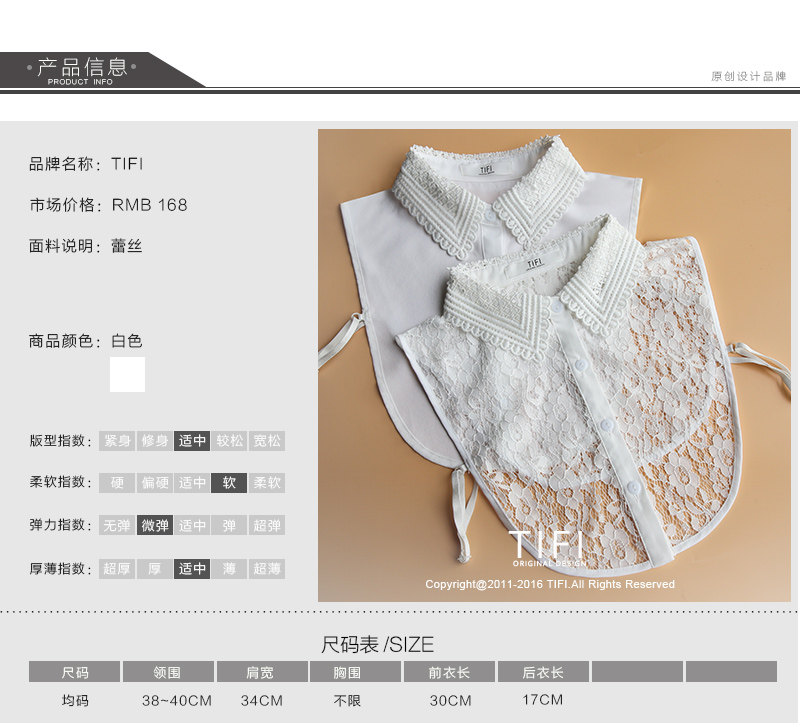The width and height of the screenshot is (800, 727).
Task: Click the 厚薄指数 label
Action: coord(60,569)
